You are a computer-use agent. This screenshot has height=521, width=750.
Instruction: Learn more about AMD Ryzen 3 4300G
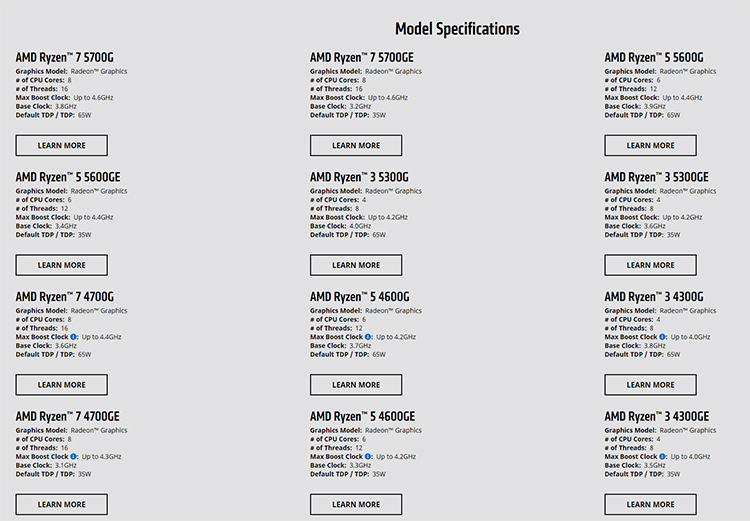(651, 385)
